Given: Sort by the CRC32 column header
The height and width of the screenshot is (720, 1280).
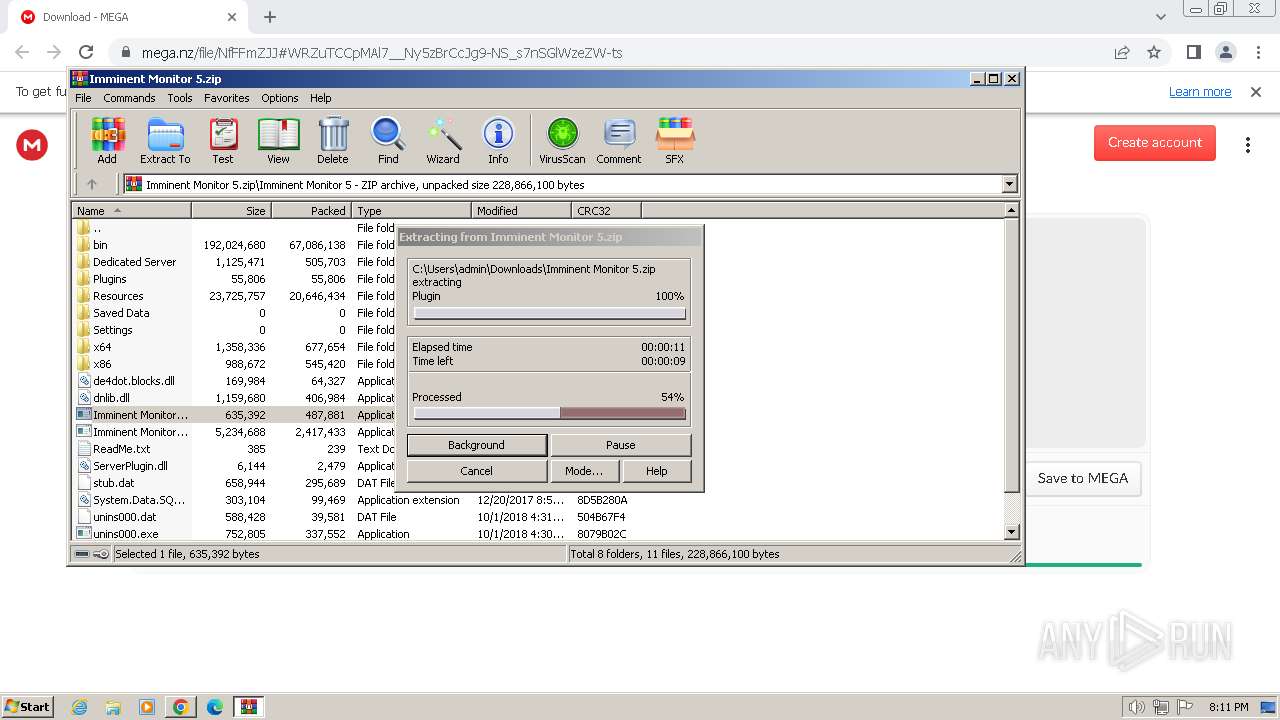Looking at the screenshot, I should tap(606, 210).
